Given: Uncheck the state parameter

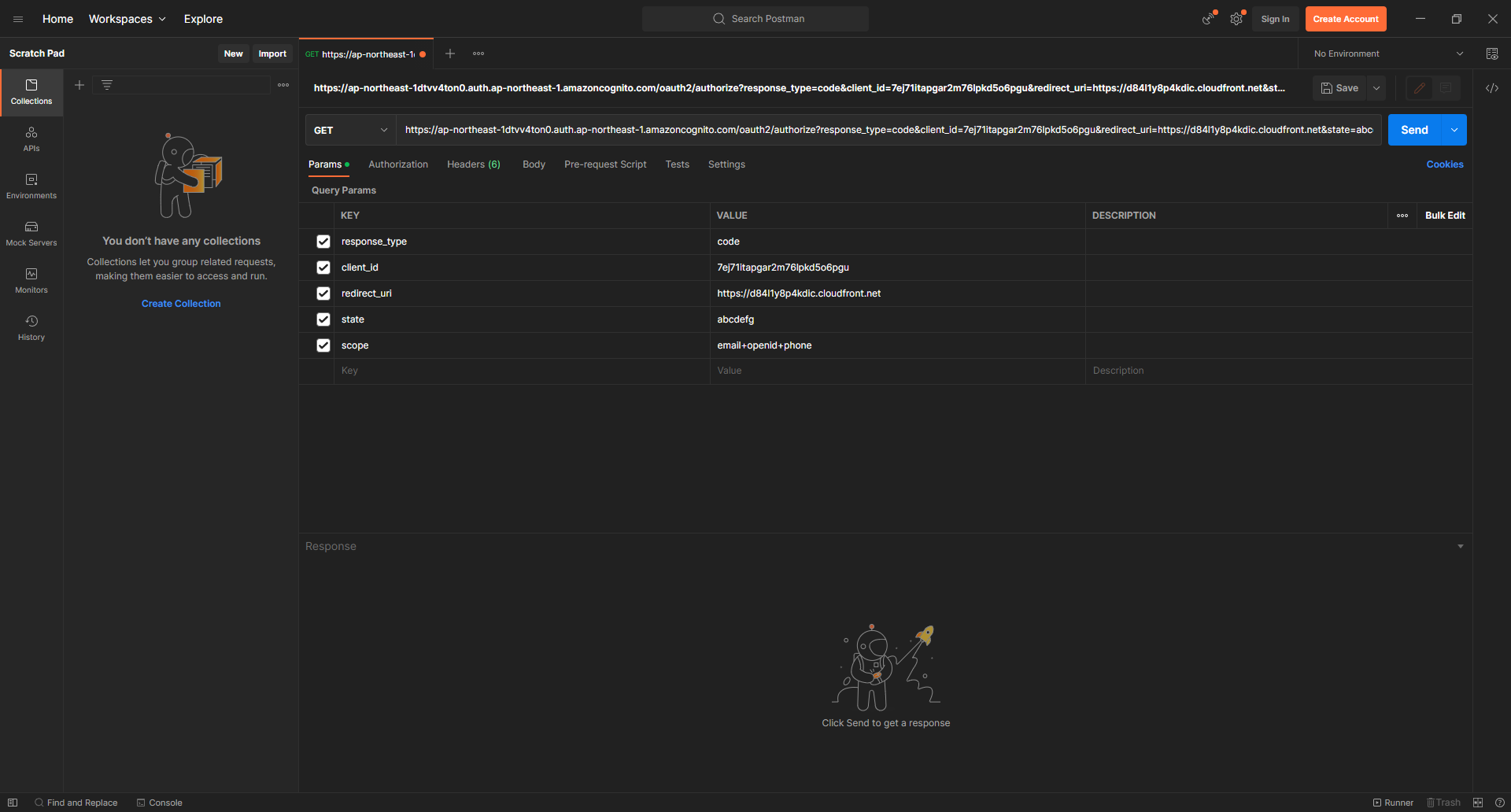Looking at the screenshot, I should (x=323, y=319).
